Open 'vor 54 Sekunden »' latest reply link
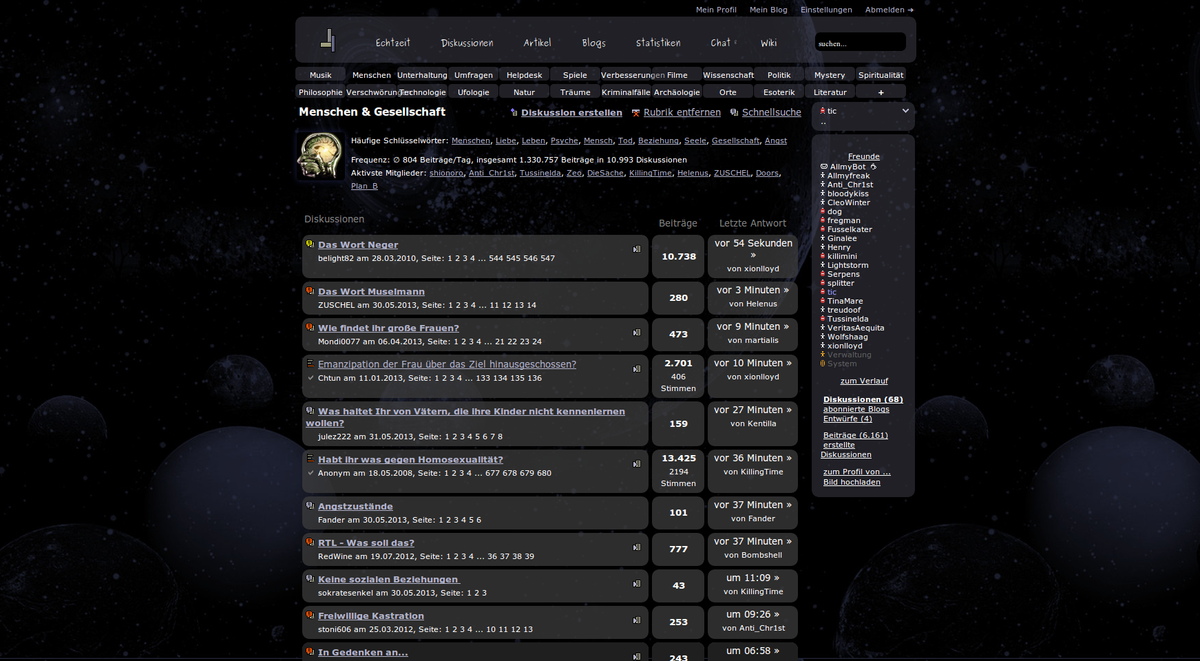The height and width of the screenshot is (661, 1200). coord(753,249)
